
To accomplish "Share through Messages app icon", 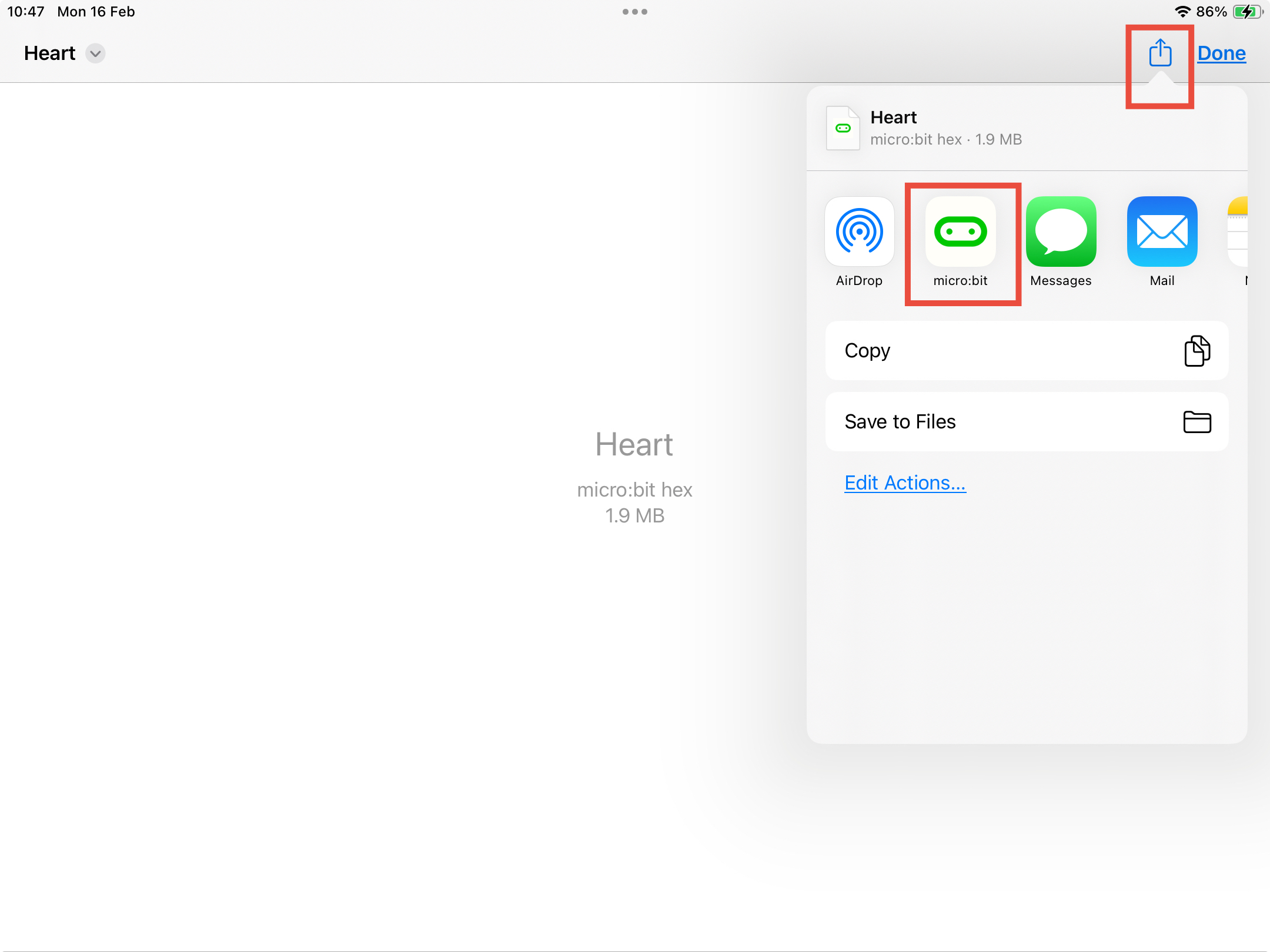I will [1061, 232].
